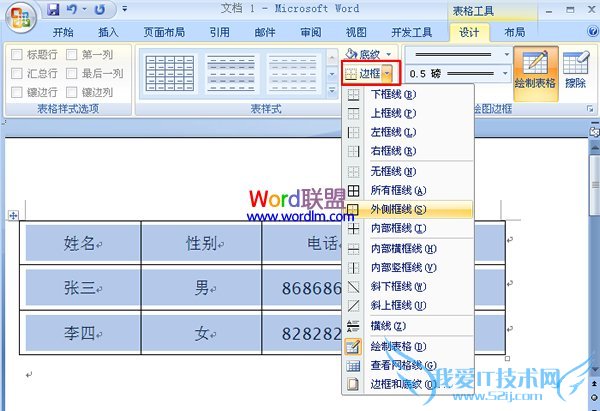Move table styles gallery up one row
The image size is (600, 411).
click(332, 57)
